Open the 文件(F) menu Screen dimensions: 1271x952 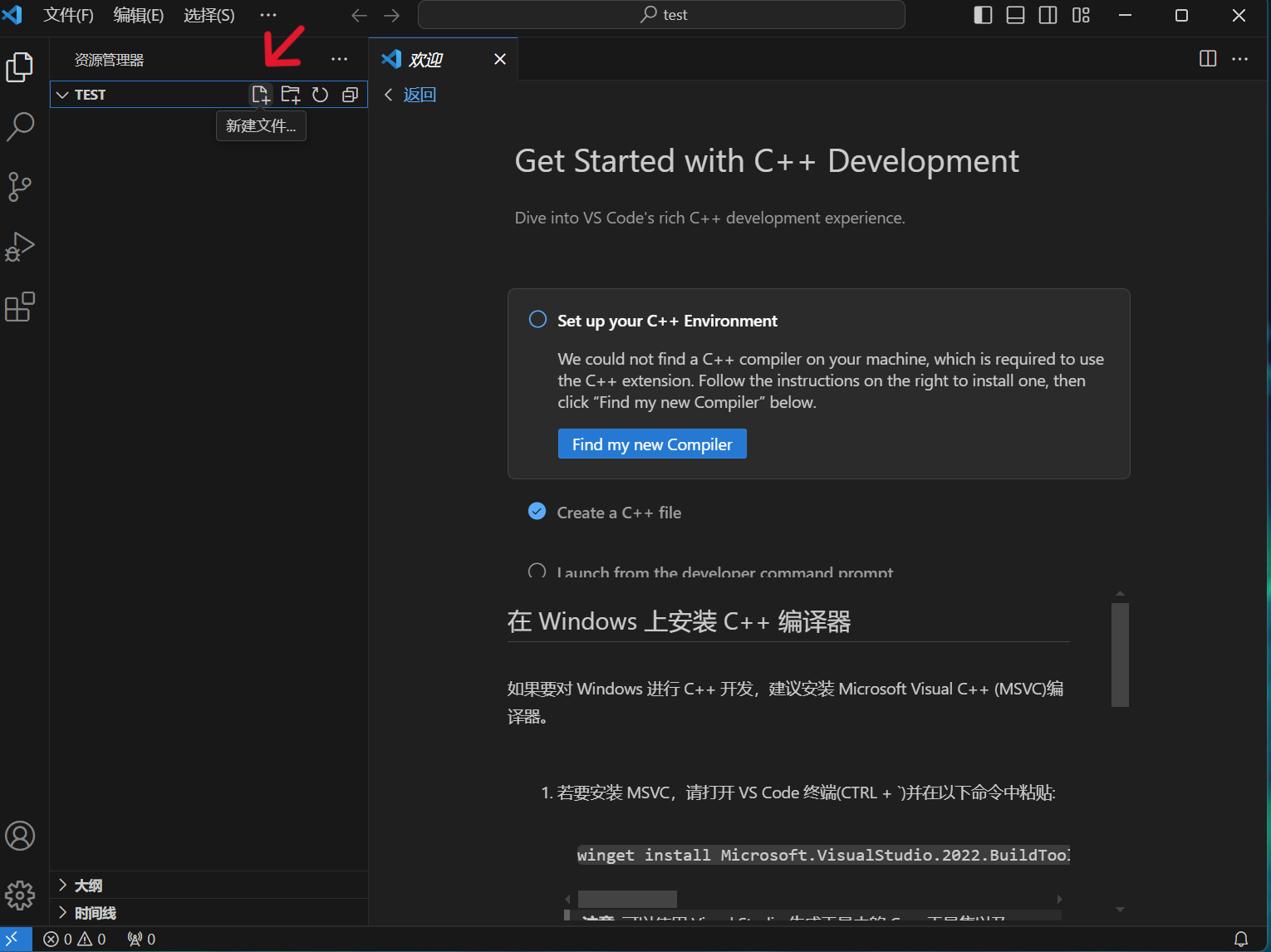(68, 15)
